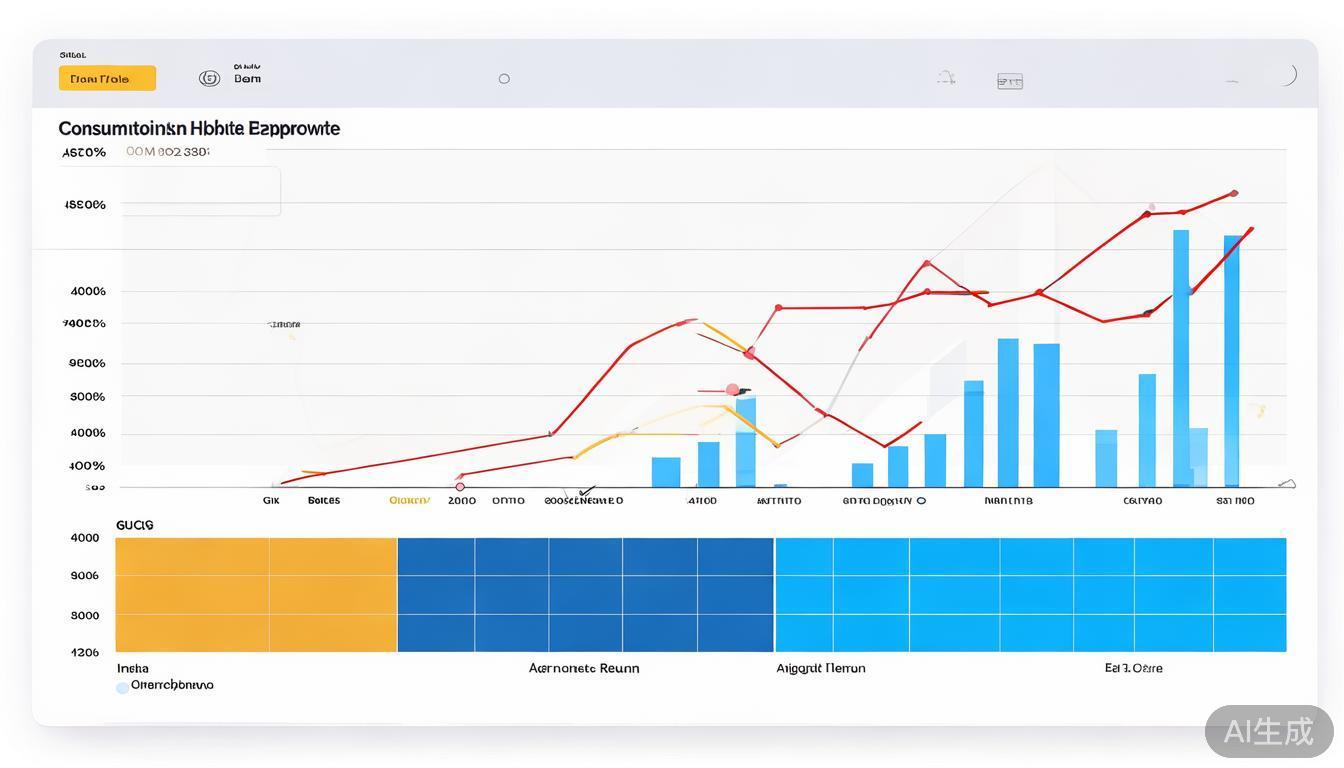The height and width of the screenshot is (768, 1344).
Task: Click the small circle icon in top bar
Action: [x=504, y=78]
